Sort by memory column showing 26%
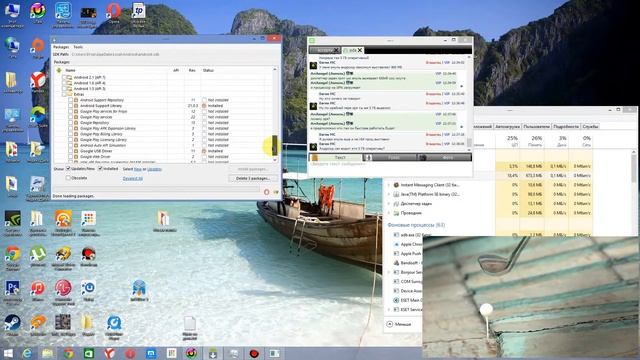 click(532, 141)
